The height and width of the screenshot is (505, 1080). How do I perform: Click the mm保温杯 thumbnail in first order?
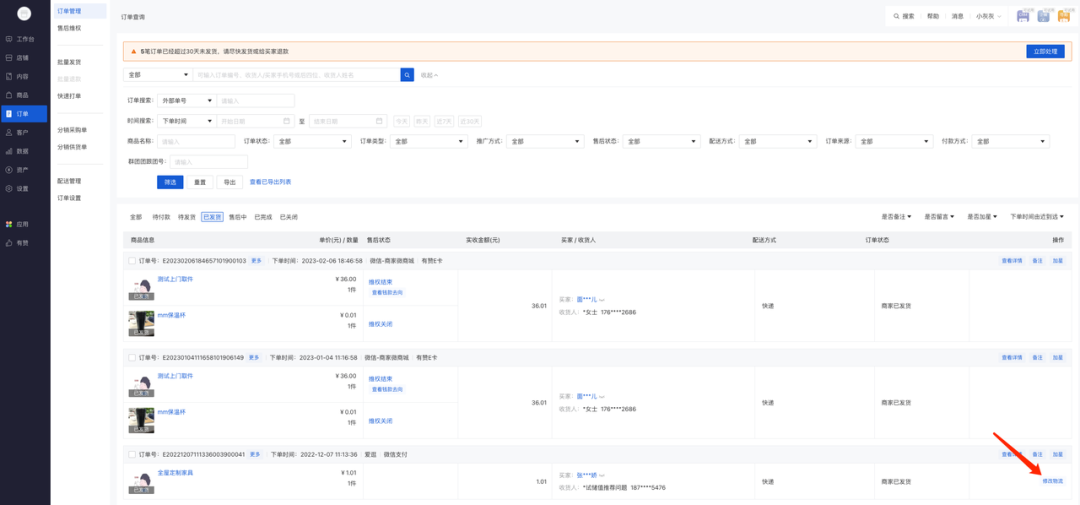(141, 323)
